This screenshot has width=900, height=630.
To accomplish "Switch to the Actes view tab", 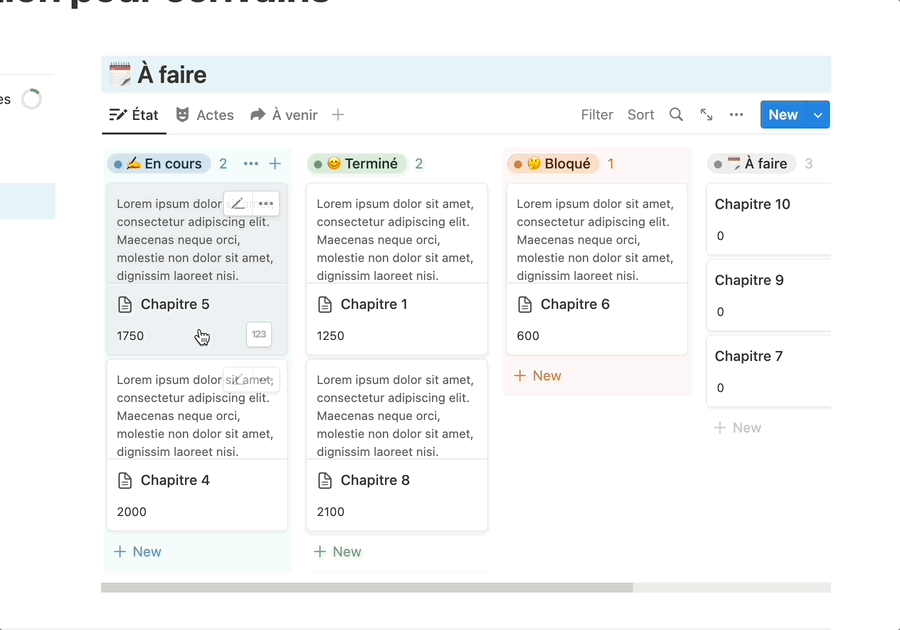I will (204, 115).
